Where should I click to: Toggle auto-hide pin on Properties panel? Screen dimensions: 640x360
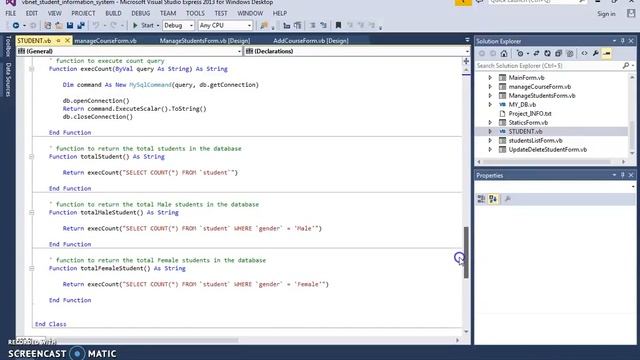[x=623, y=175]
